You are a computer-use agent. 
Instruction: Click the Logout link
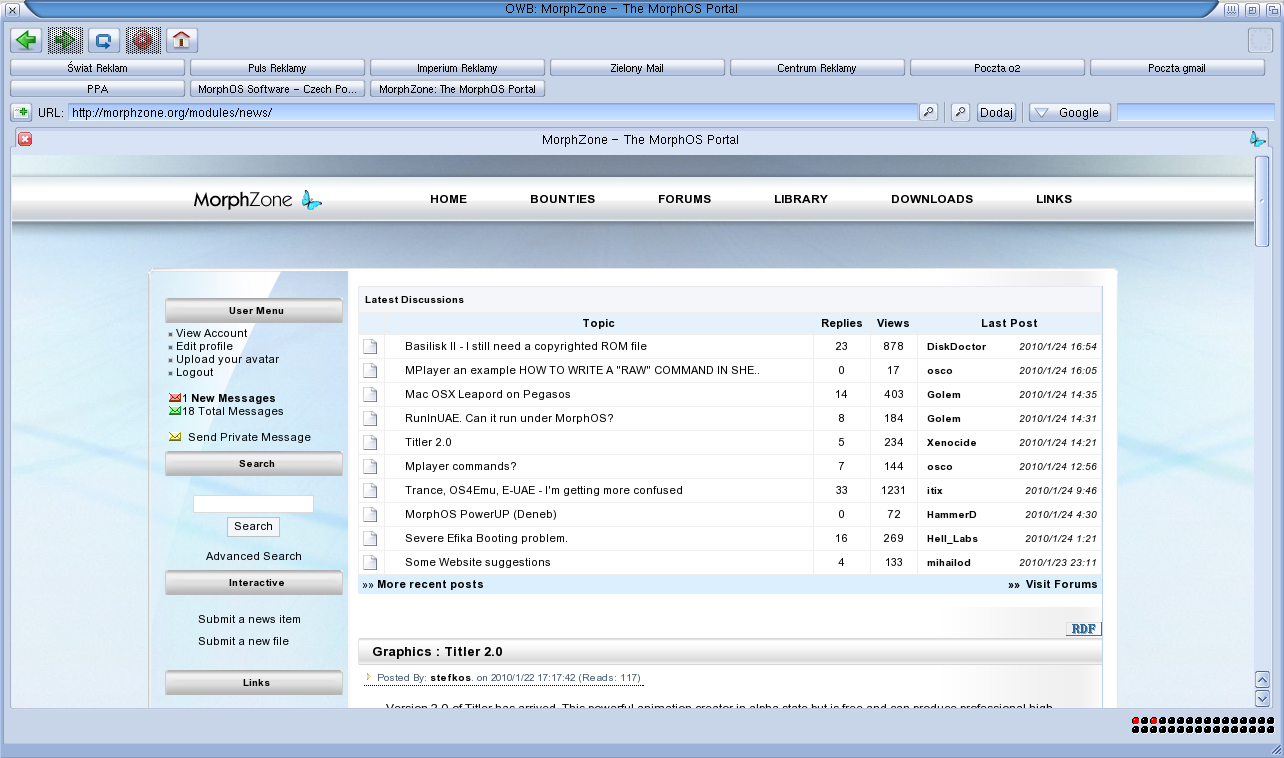(194, 372)
